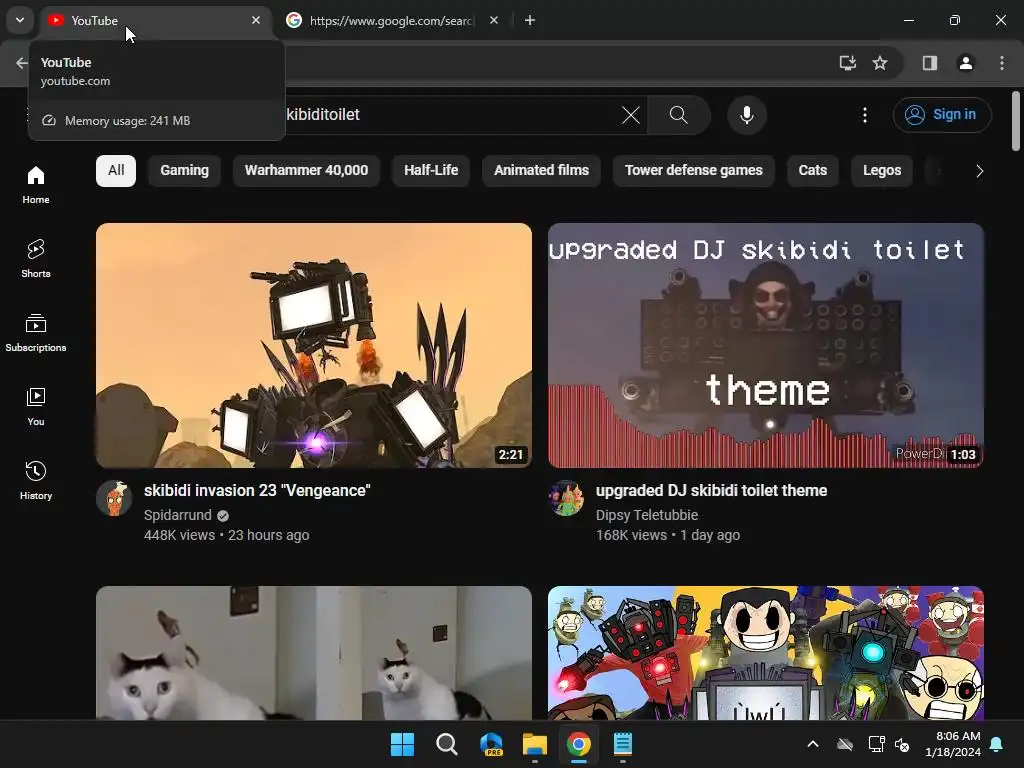This screenshot has width=1024, height=768.
Task: Open the taskbar clock showing 8:06 AM
Action: tap(953, 744)
